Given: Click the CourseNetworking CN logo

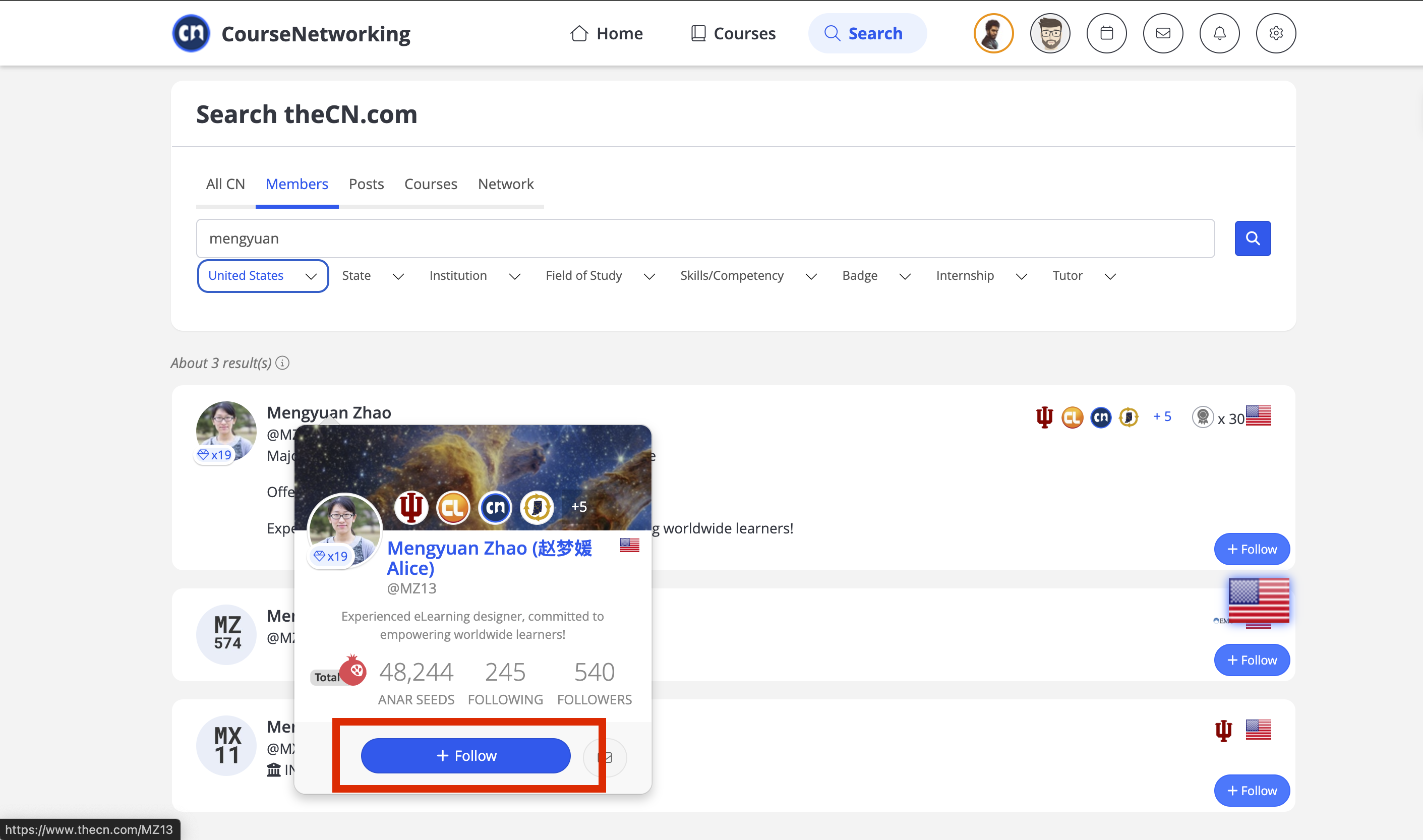Looking at the screenshot, I should pos(191,33).
